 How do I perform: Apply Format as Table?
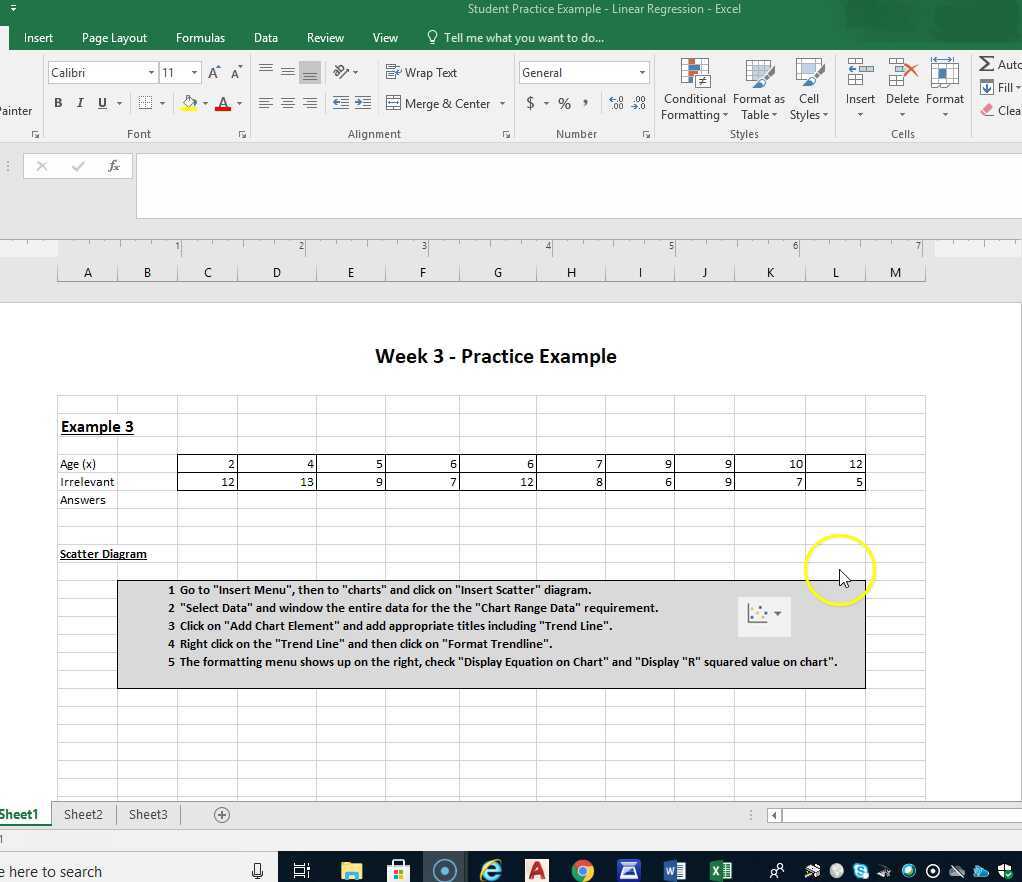coord(758,90)
